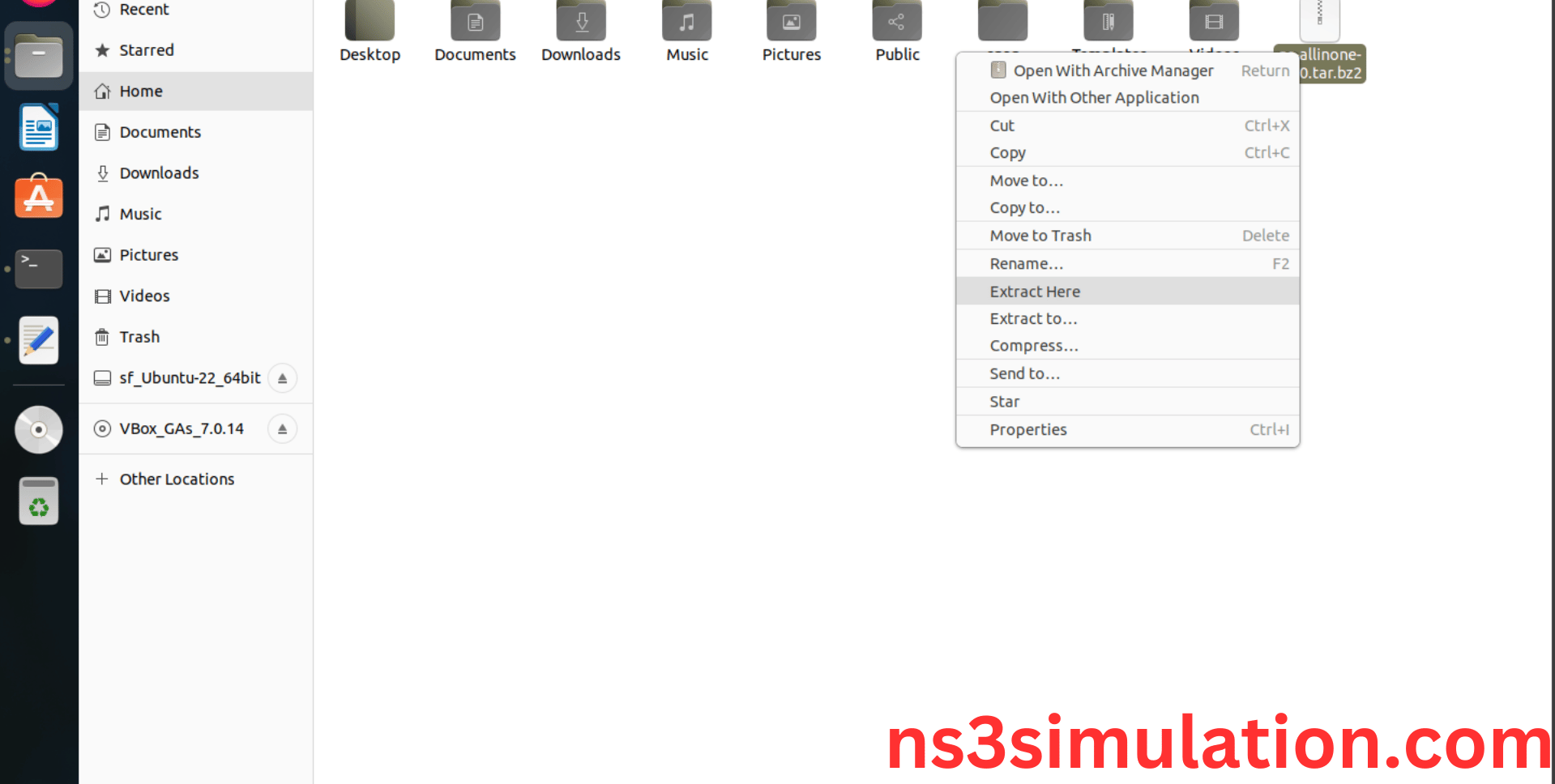Launch the Terminal from the dock
The width and height of the screenshot is (1555, 784).
coord(38,269)
